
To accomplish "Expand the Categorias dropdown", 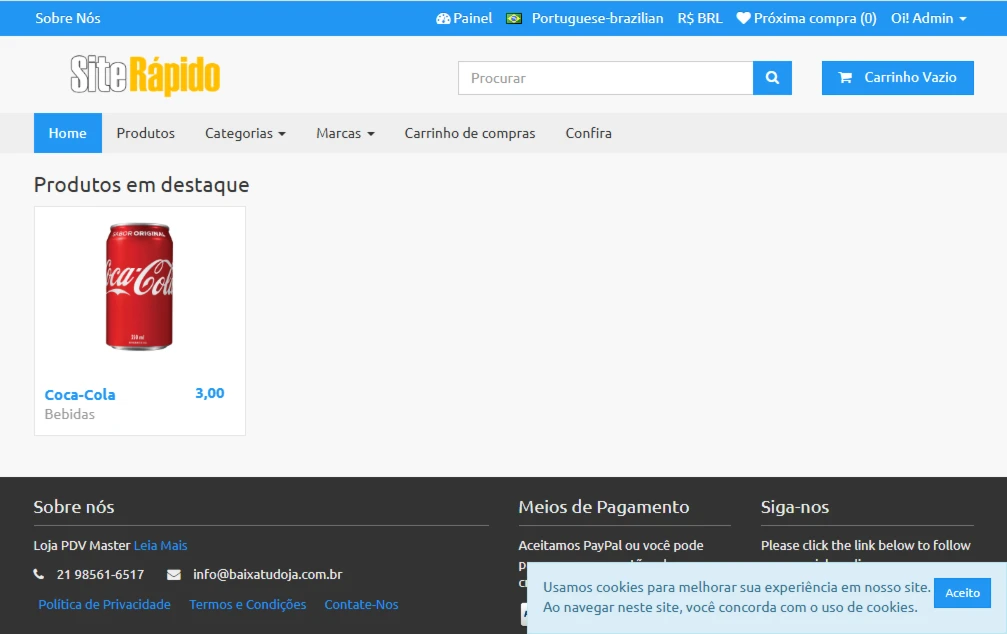I will 245,133.
